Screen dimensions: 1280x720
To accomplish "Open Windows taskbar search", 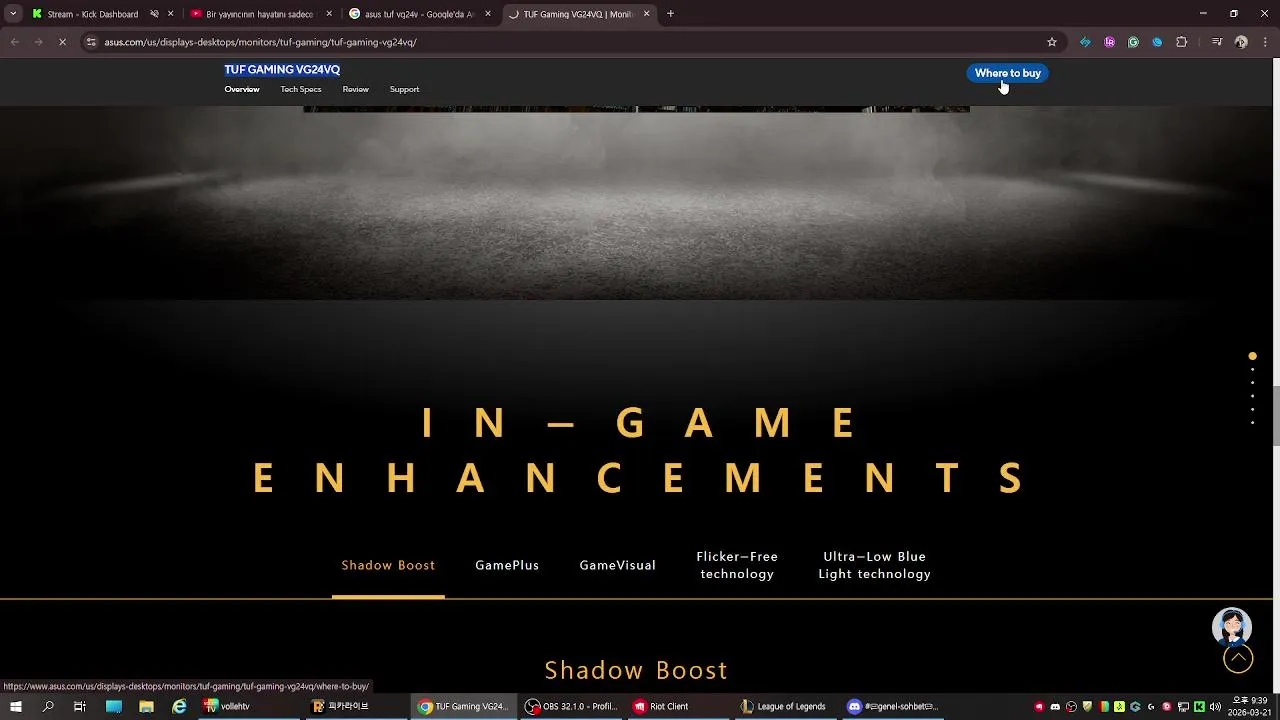I will coord(48,706).
